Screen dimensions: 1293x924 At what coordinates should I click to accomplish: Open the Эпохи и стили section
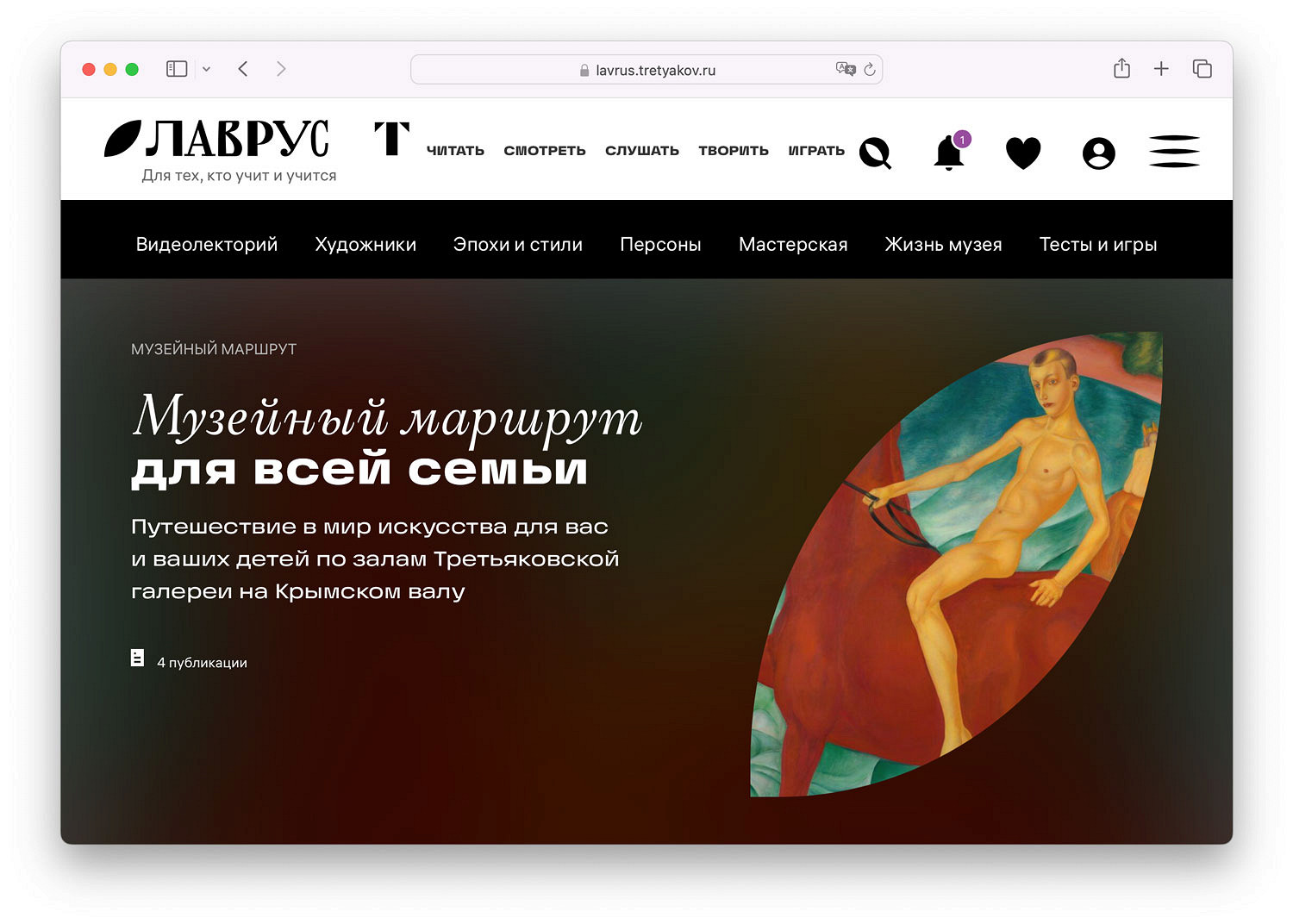518,245
